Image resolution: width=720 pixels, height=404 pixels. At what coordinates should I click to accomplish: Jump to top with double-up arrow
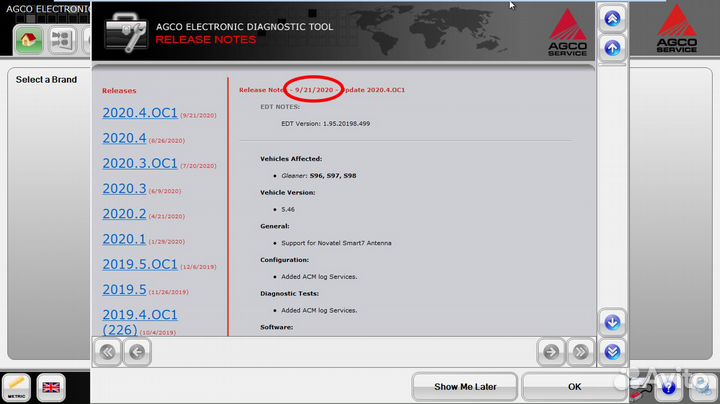click(x=612, y=19)
